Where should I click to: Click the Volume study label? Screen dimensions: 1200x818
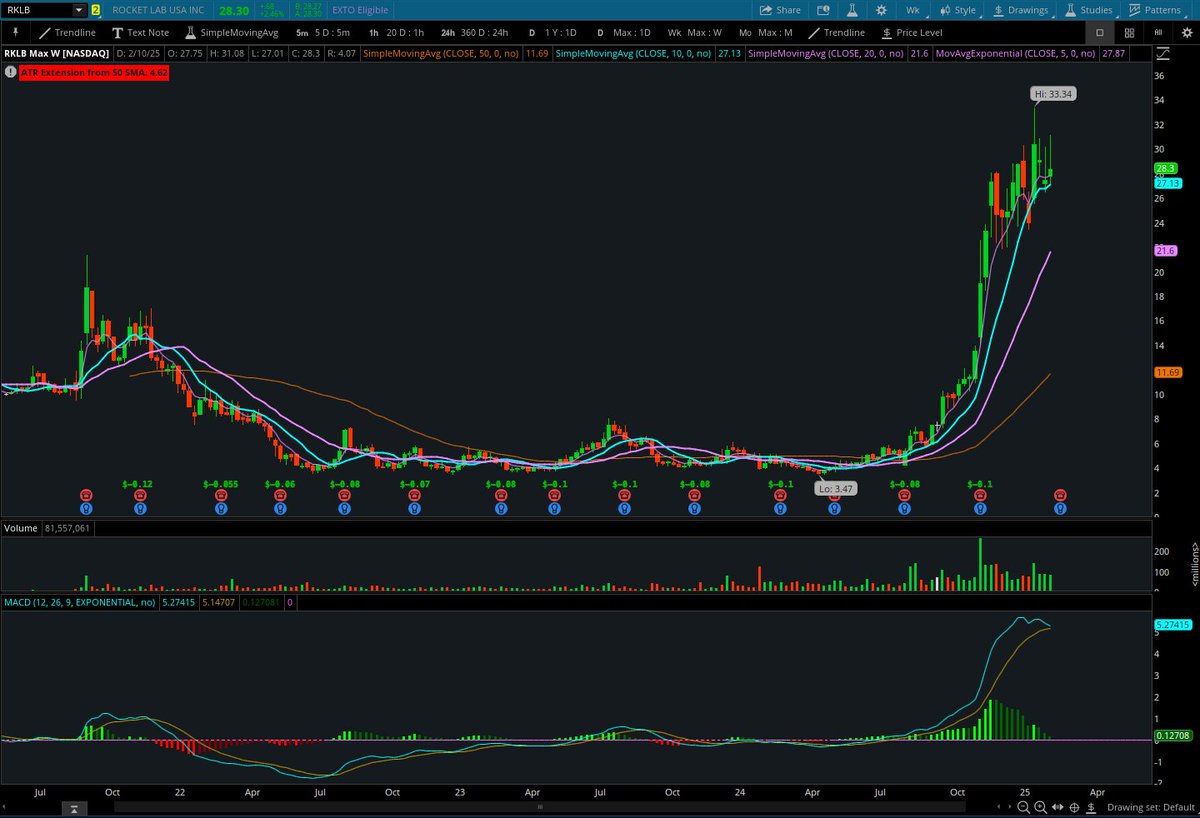tap(22, 527)
